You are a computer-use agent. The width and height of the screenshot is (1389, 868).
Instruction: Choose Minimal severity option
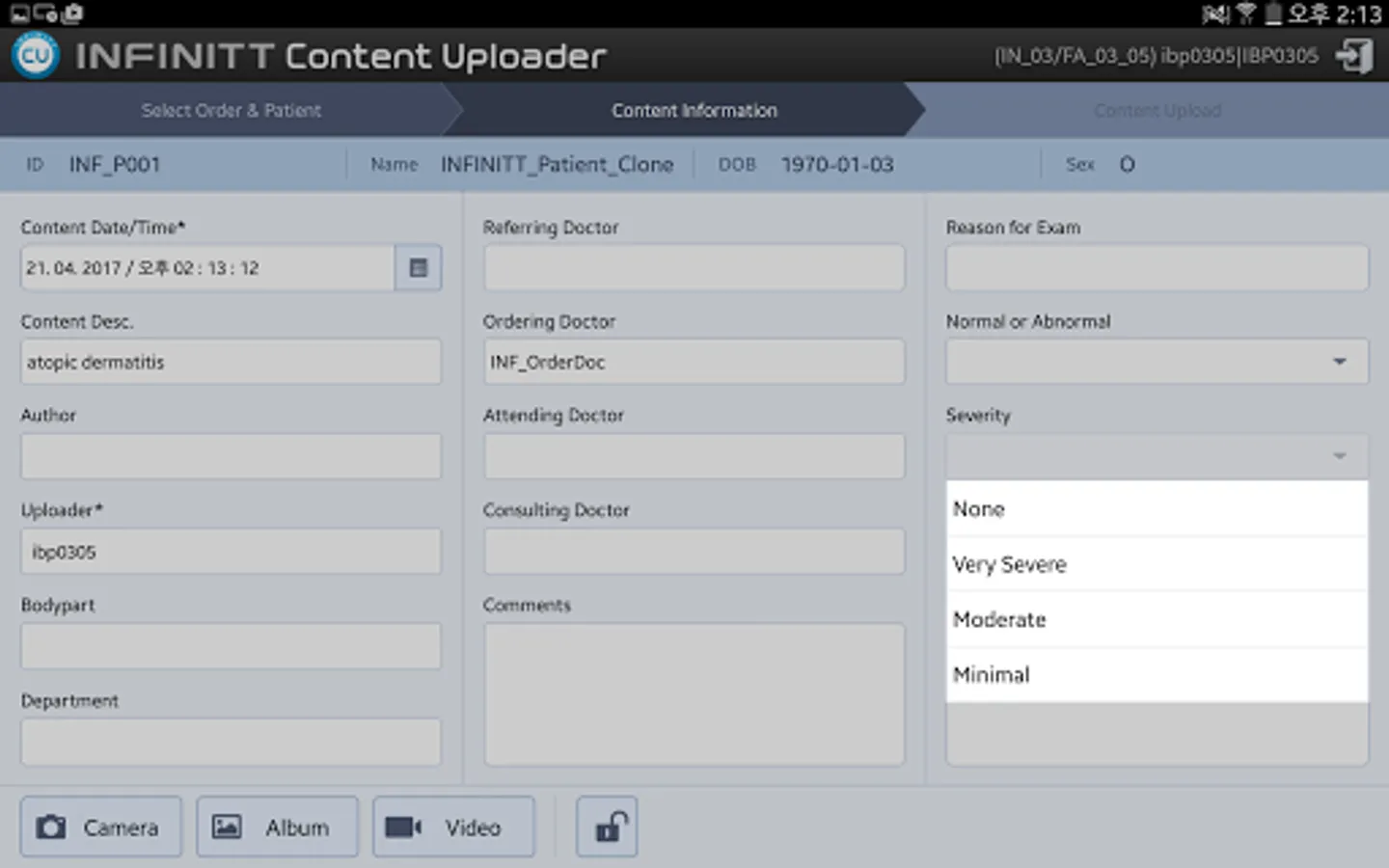coord(1157,675)
